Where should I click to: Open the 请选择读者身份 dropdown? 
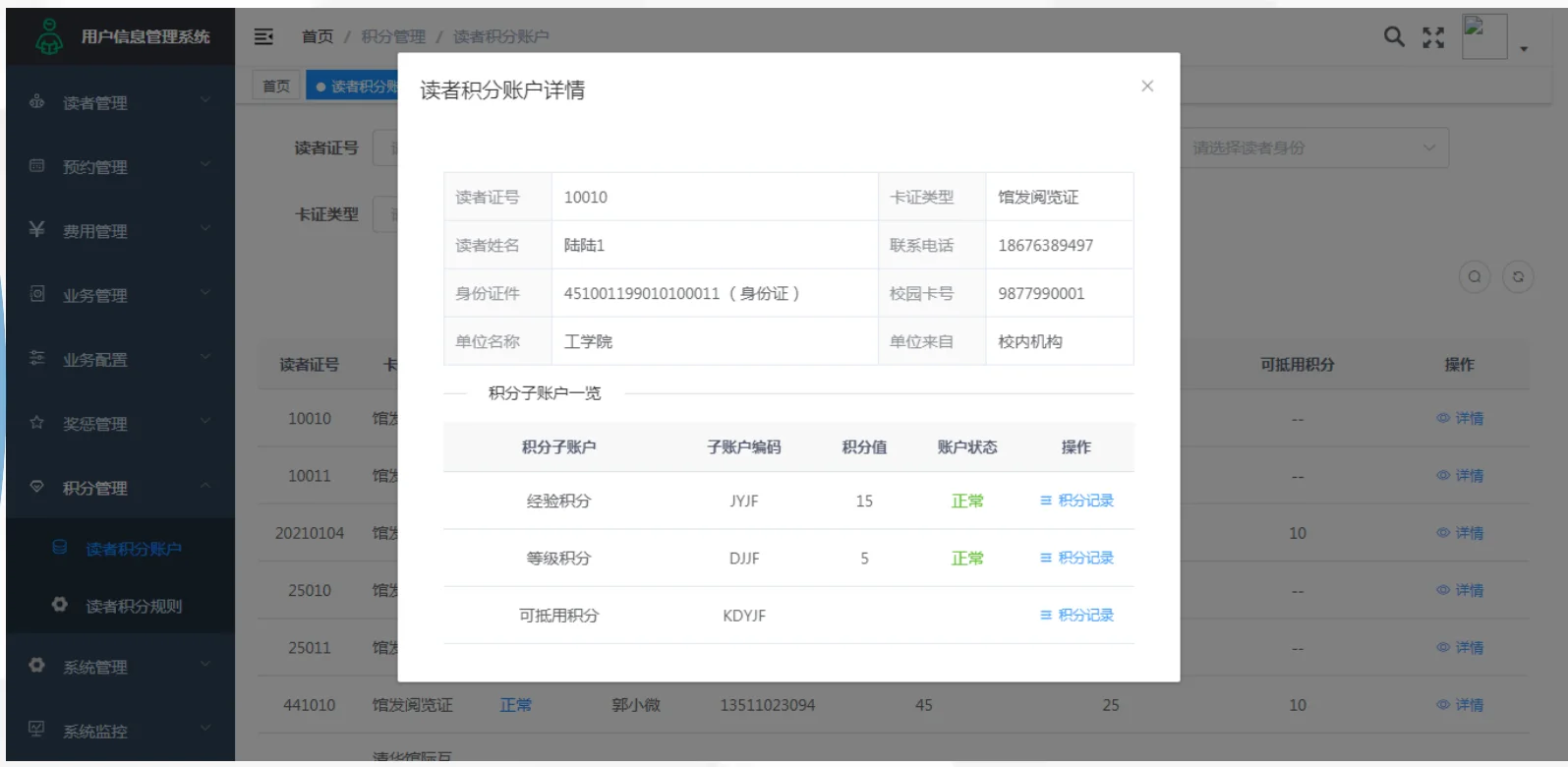pyautogui.click(x=1313, y=147)
